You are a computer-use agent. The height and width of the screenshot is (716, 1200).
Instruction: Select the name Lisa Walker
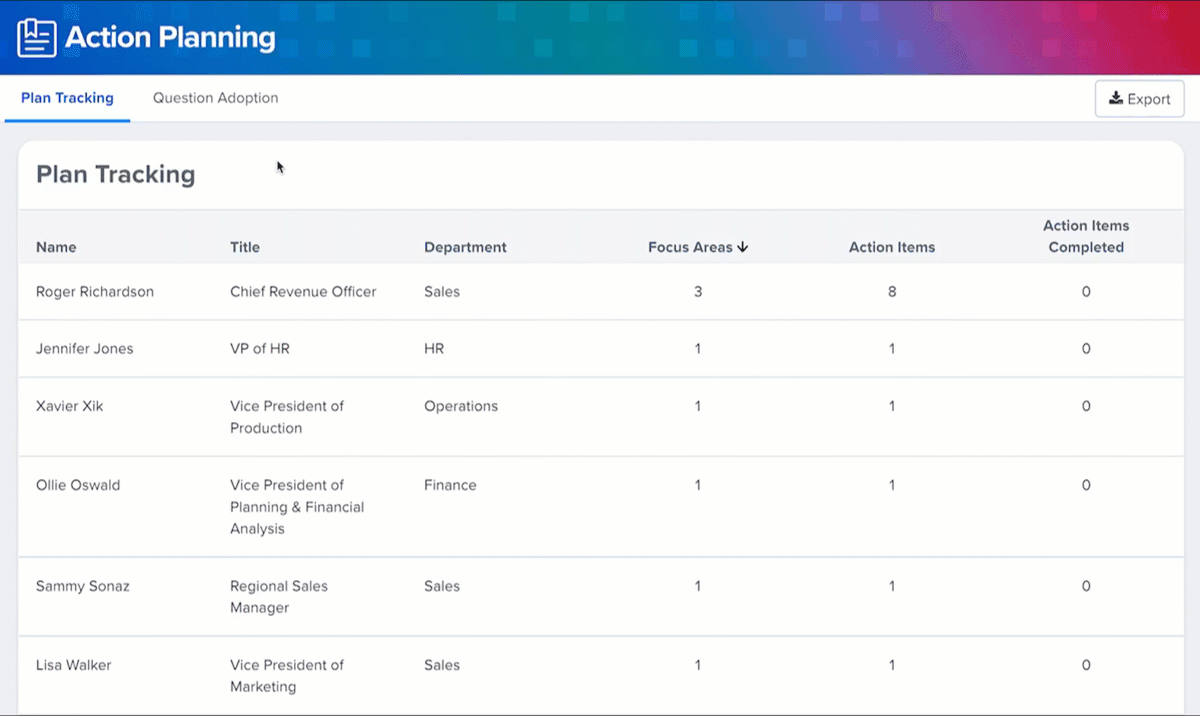73,665
